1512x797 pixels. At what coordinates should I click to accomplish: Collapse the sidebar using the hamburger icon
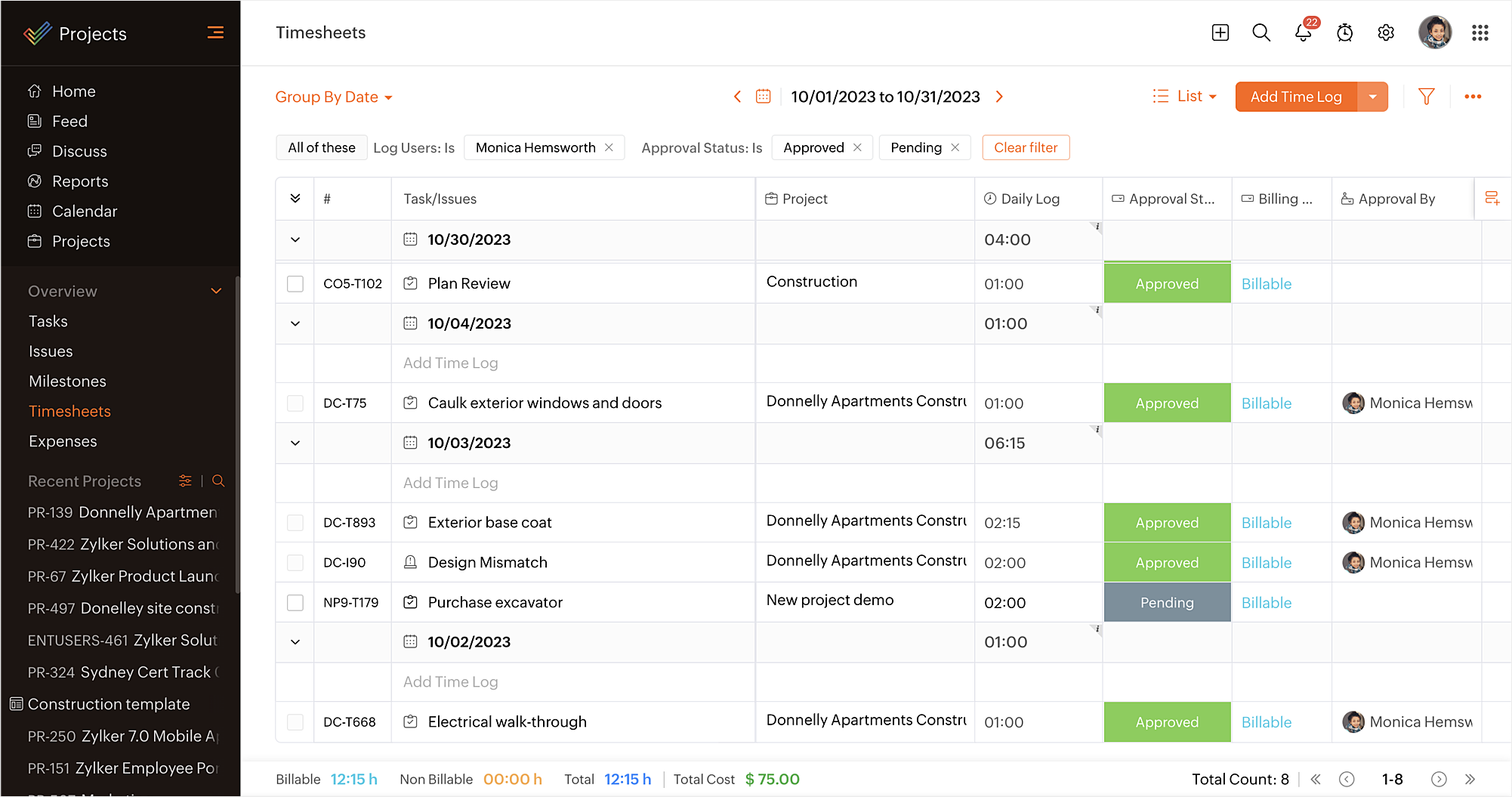tap(215, 32)
